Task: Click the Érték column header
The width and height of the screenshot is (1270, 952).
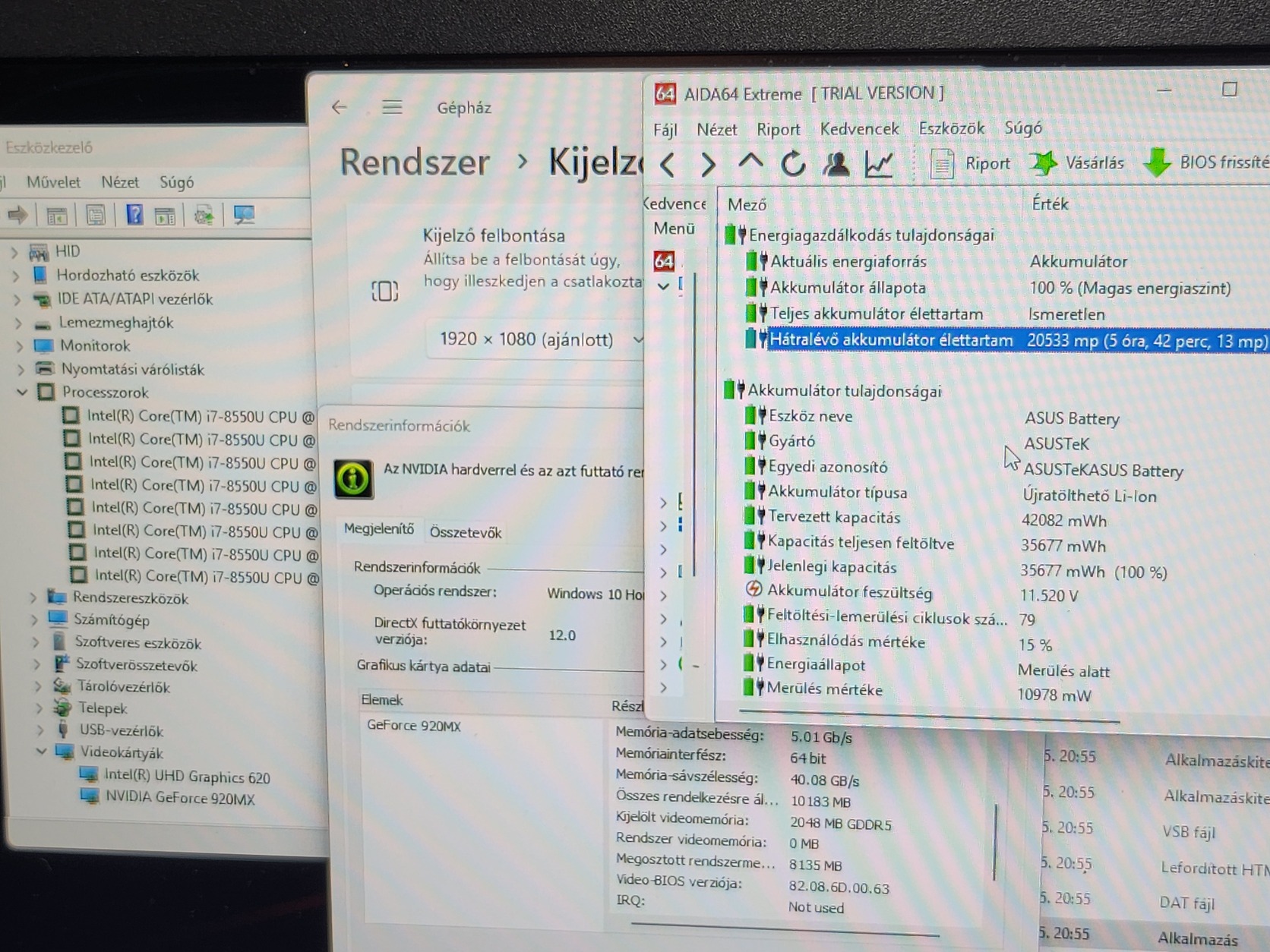Action: click(x=1050, y=203)
